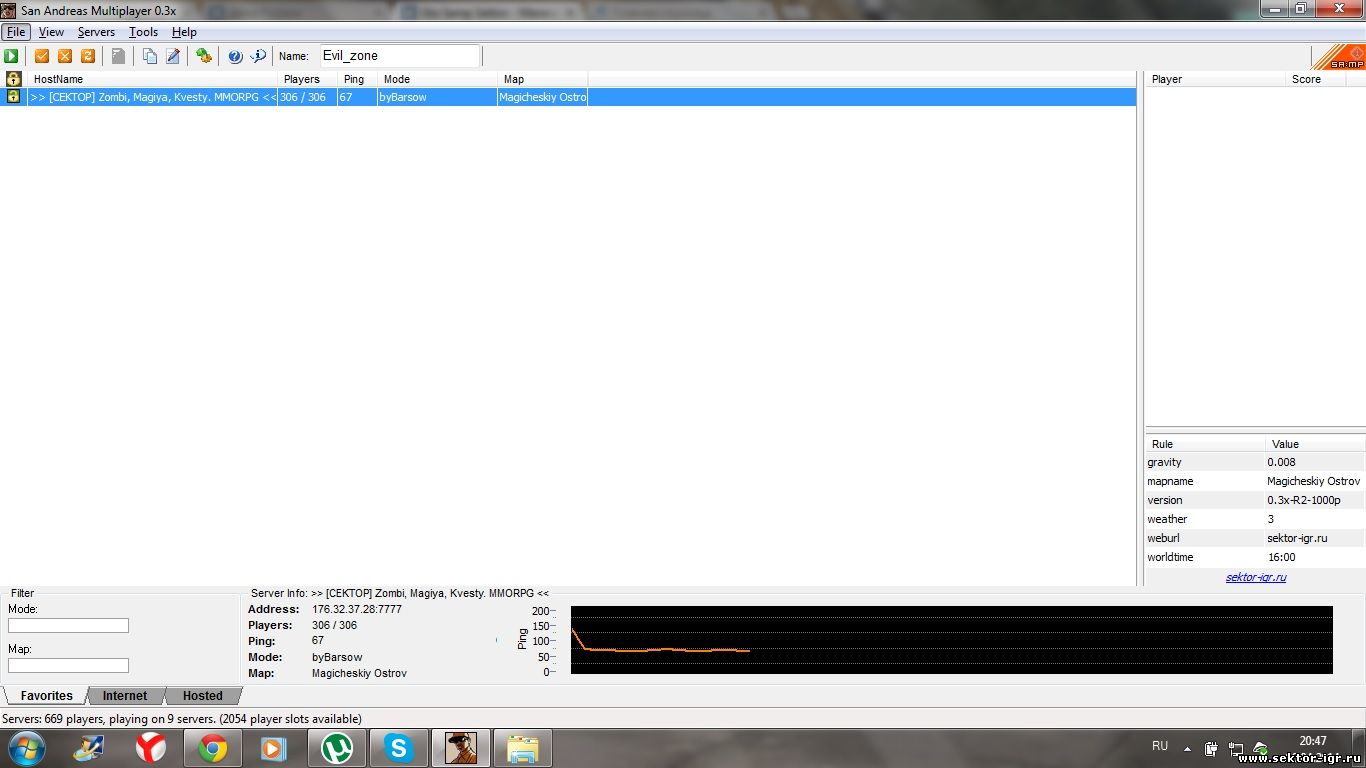Switch to the Hosted tab

click(203, 695)
